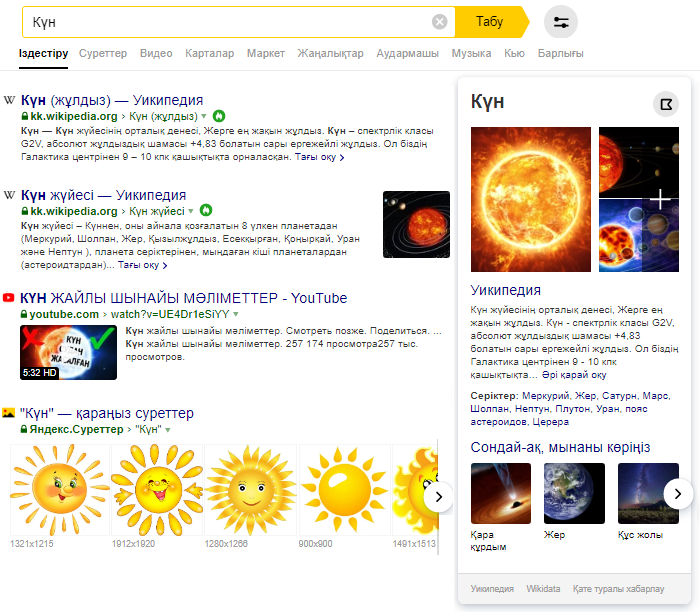Image resolution: width=700 pixels, height=612 pixels.
Task: Click the Табу search button
Action: tap(490, 21)
